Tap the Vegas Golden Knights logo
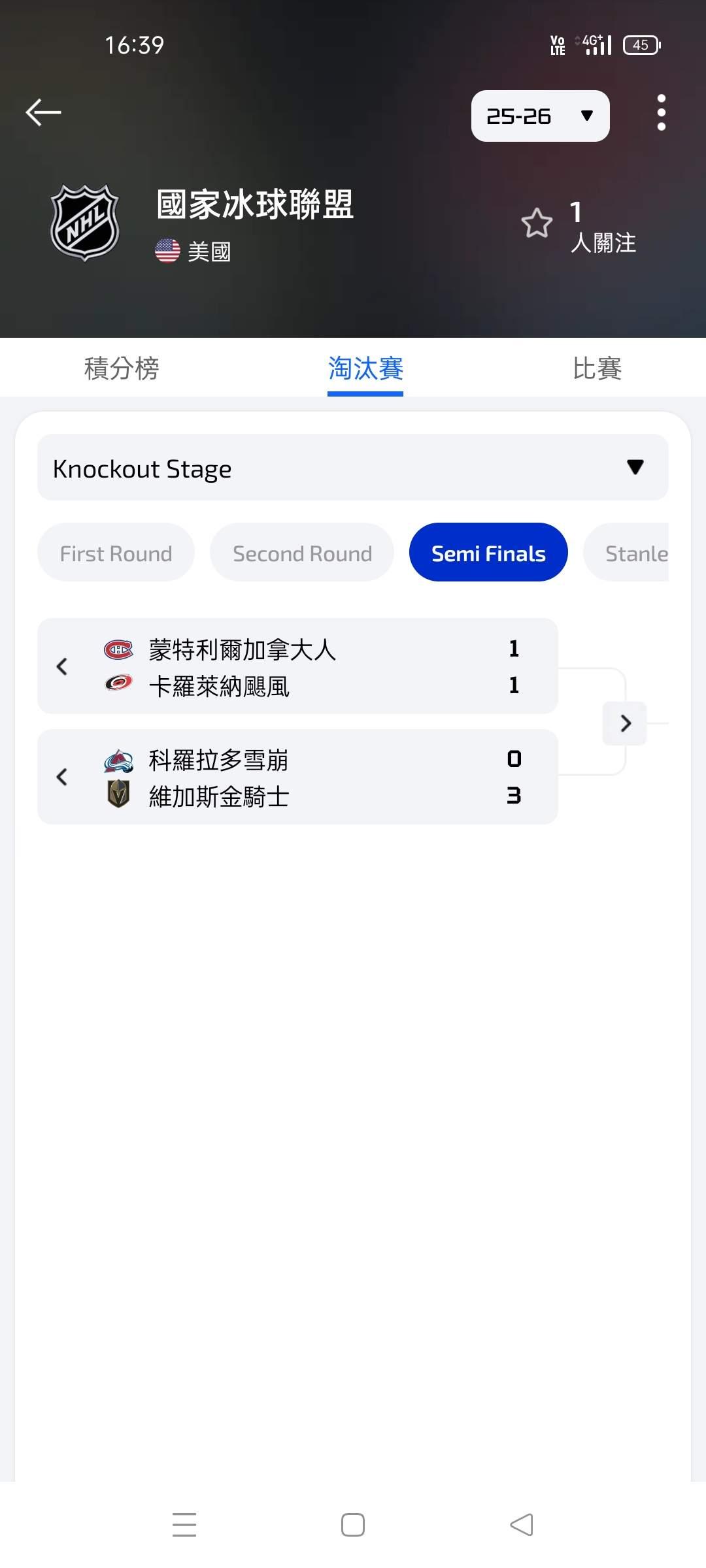The height and width of the screenshot is (1568, 706). [x=118, y=794]
